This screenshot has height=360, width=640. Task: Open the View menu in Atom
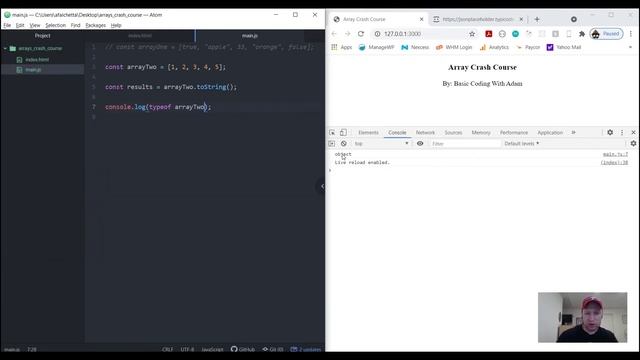point(35,25)
